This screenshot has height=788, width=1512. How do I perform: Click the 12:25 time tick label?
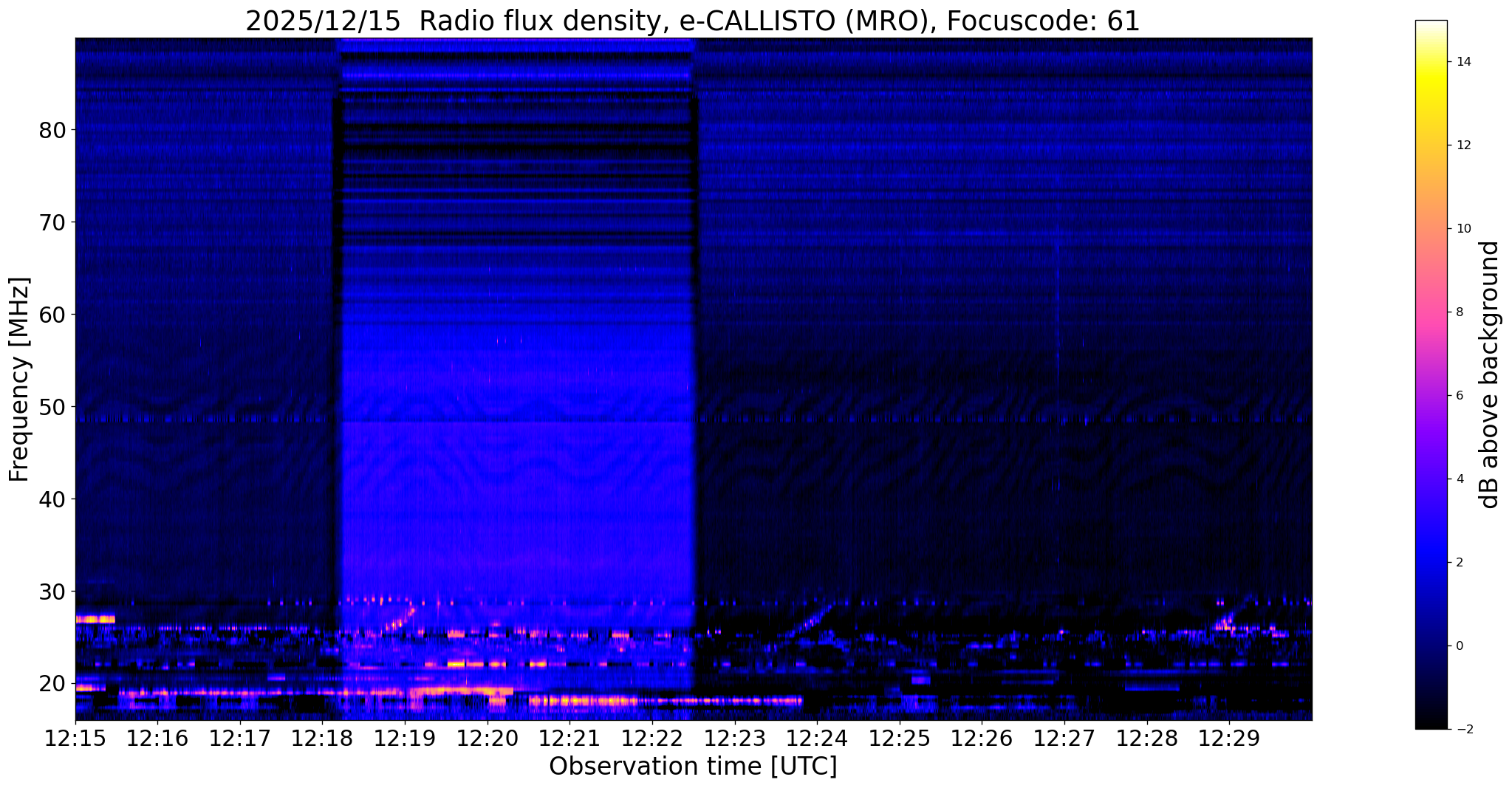899,739
